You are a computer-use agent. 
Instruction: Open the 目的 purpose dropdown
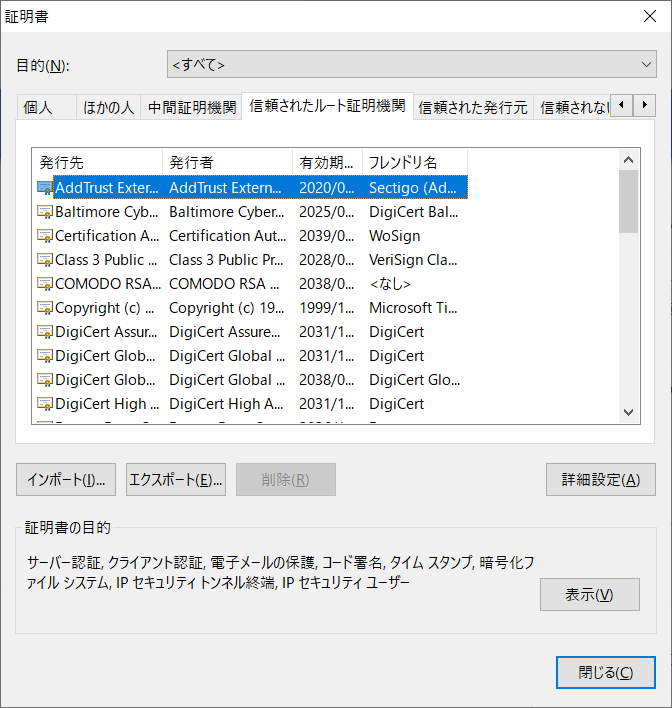(411, 64)
